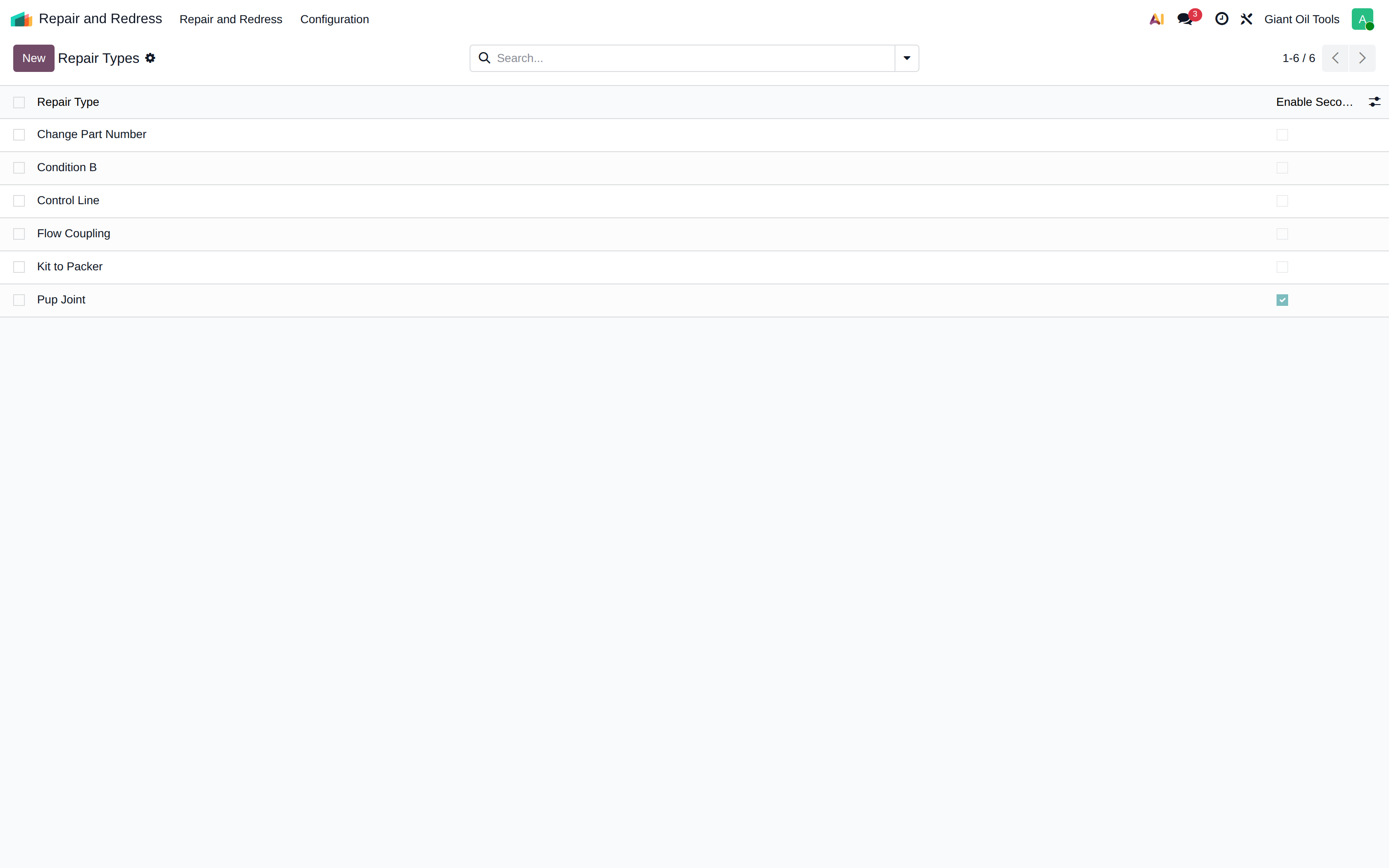Viewport: 1389px width, 868px height.
Task: Click the Repair Types breadcrumb title
Action: point(99,58)
